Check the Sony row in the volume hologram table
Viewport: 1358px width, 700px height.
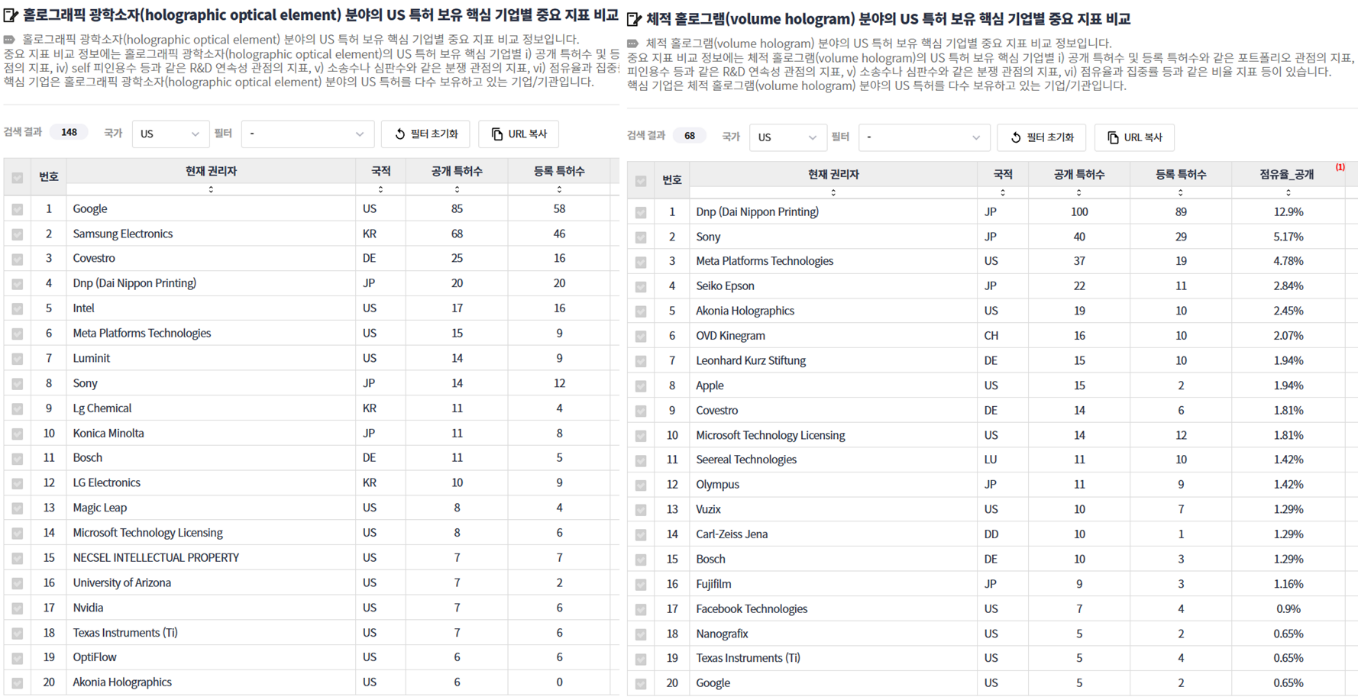point(640,237)
